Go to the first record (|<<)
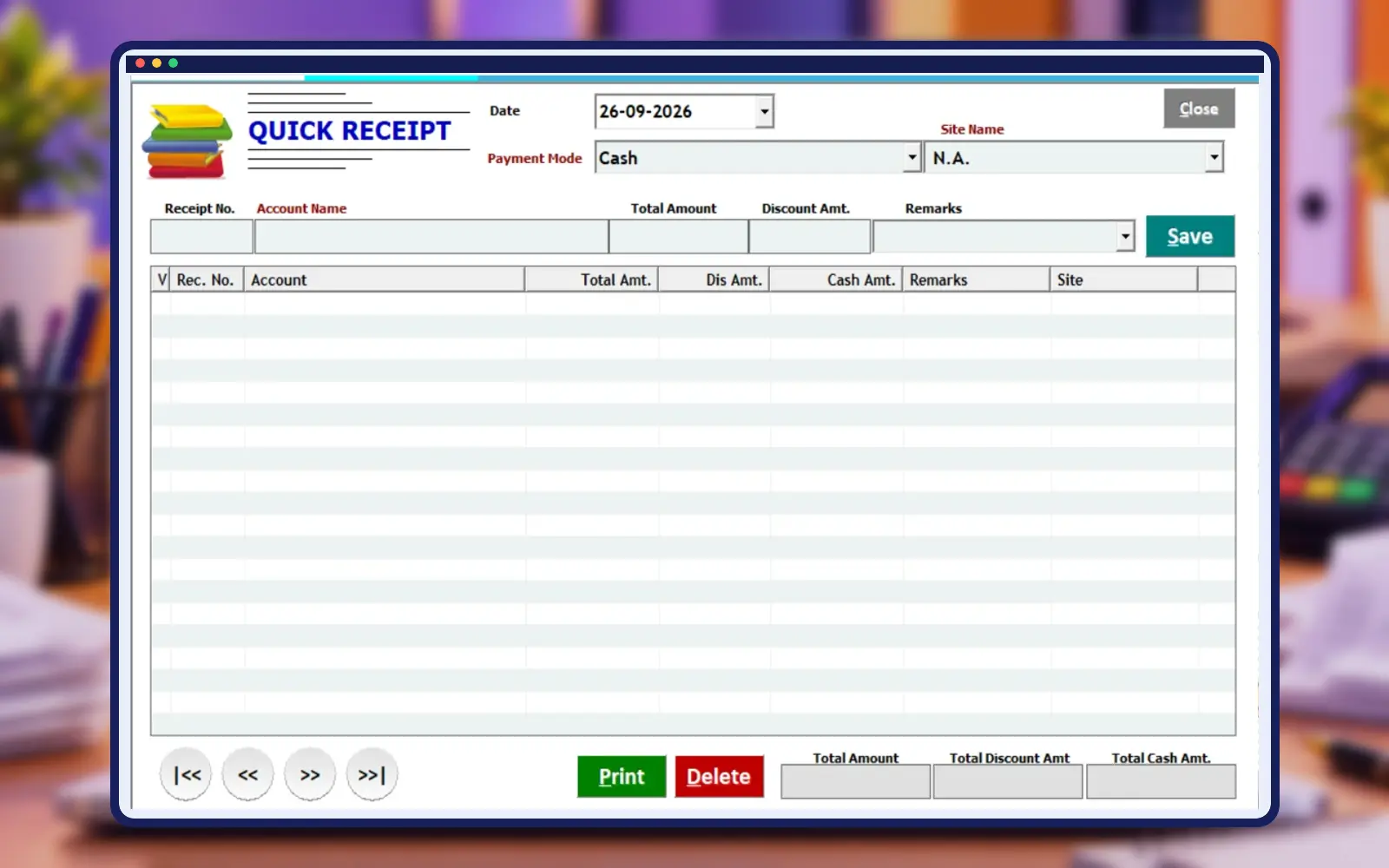This screenshot has width=1389, height=868. click(186, 774)
